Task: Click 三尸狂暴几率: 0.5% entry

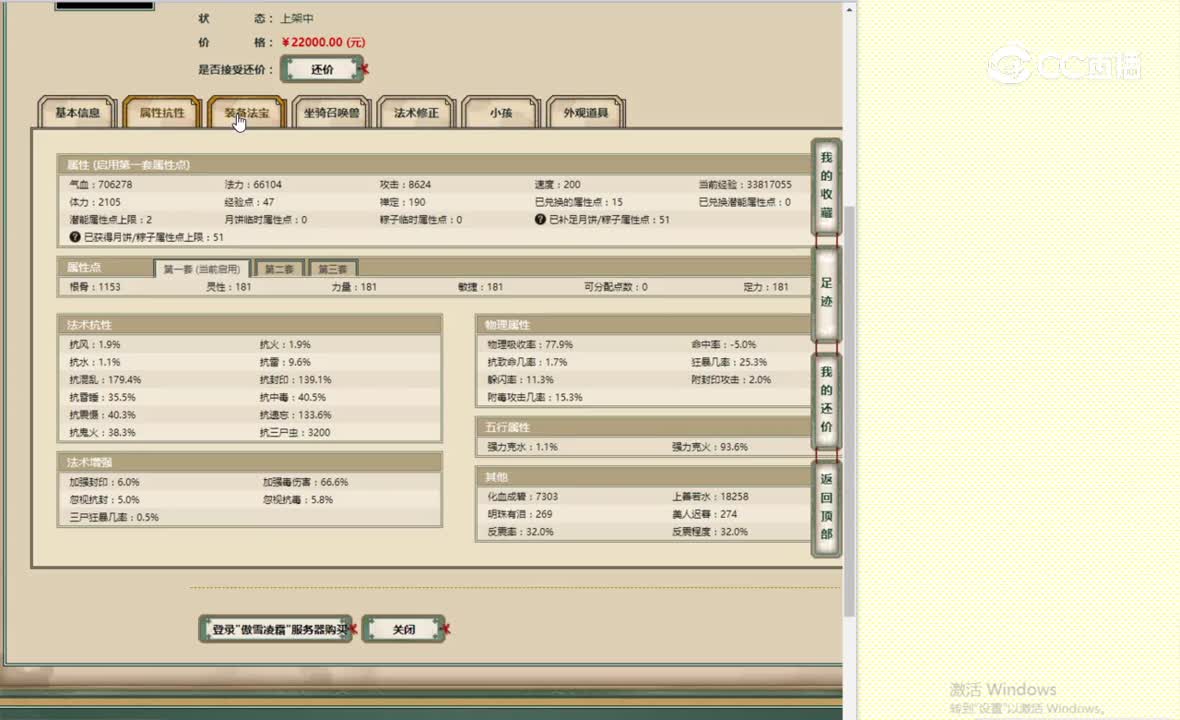Action: click(x=114, y=518)
